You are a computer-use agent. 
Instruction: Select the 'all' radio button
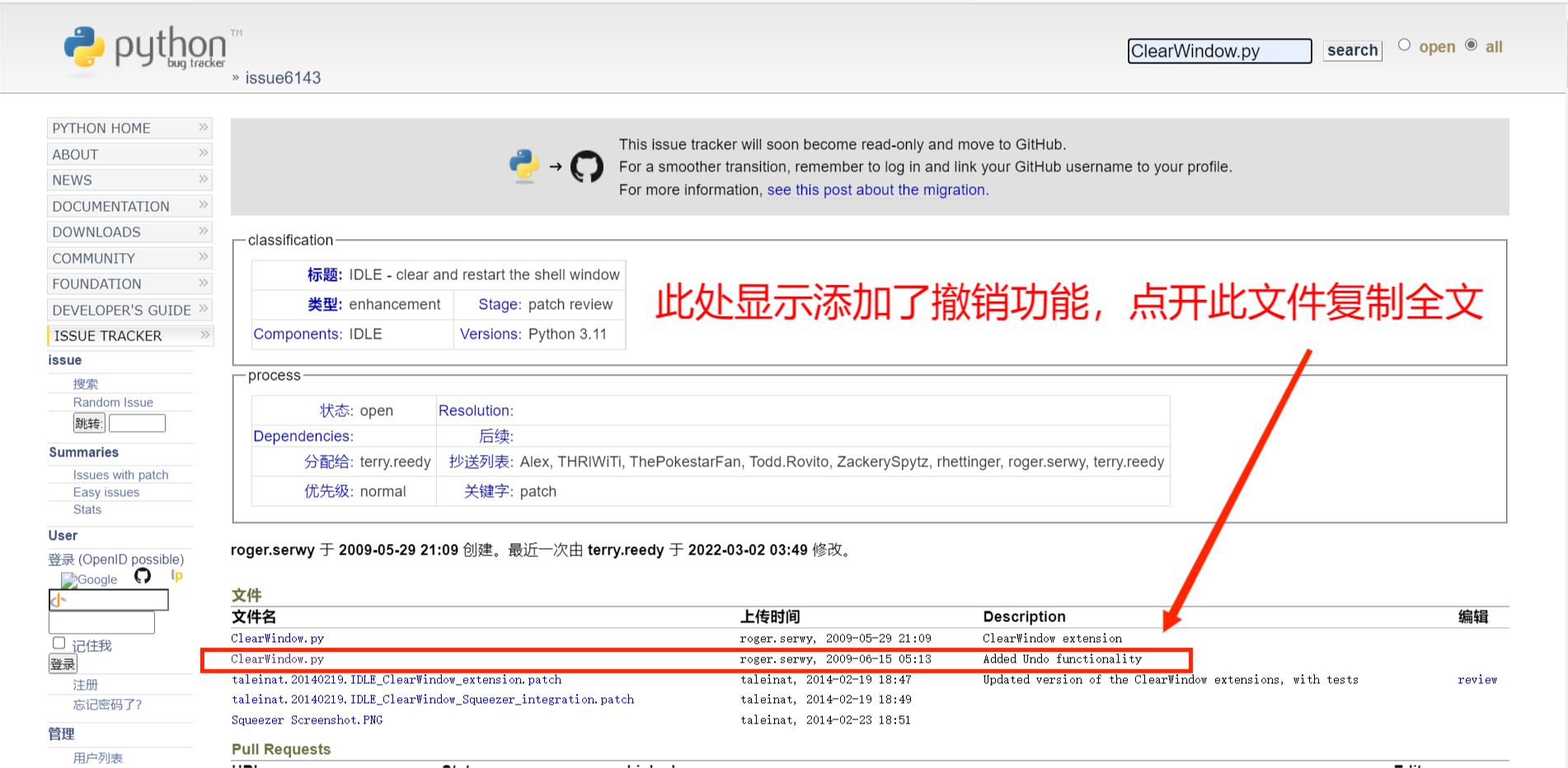point(1472,44)
